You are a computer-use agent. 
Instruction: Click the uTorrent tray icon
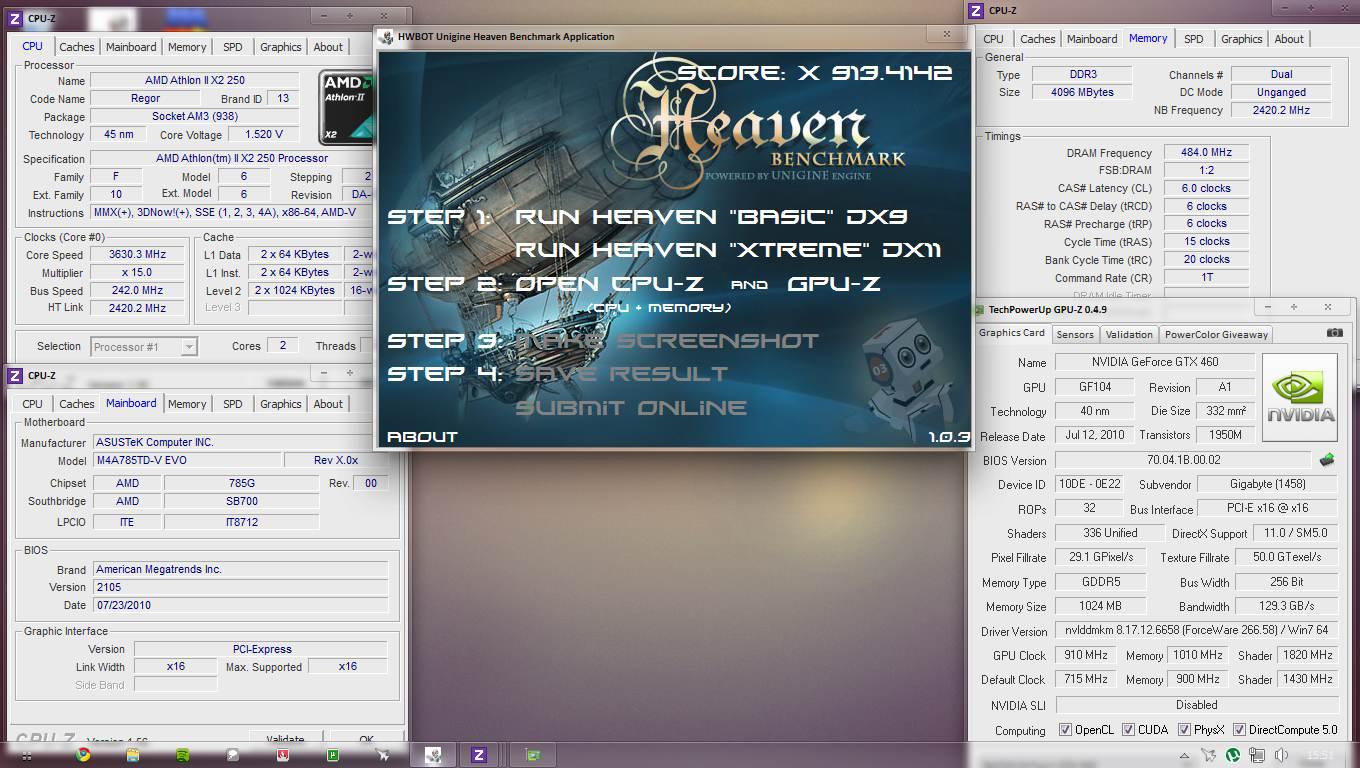[x=1233, y=755]
